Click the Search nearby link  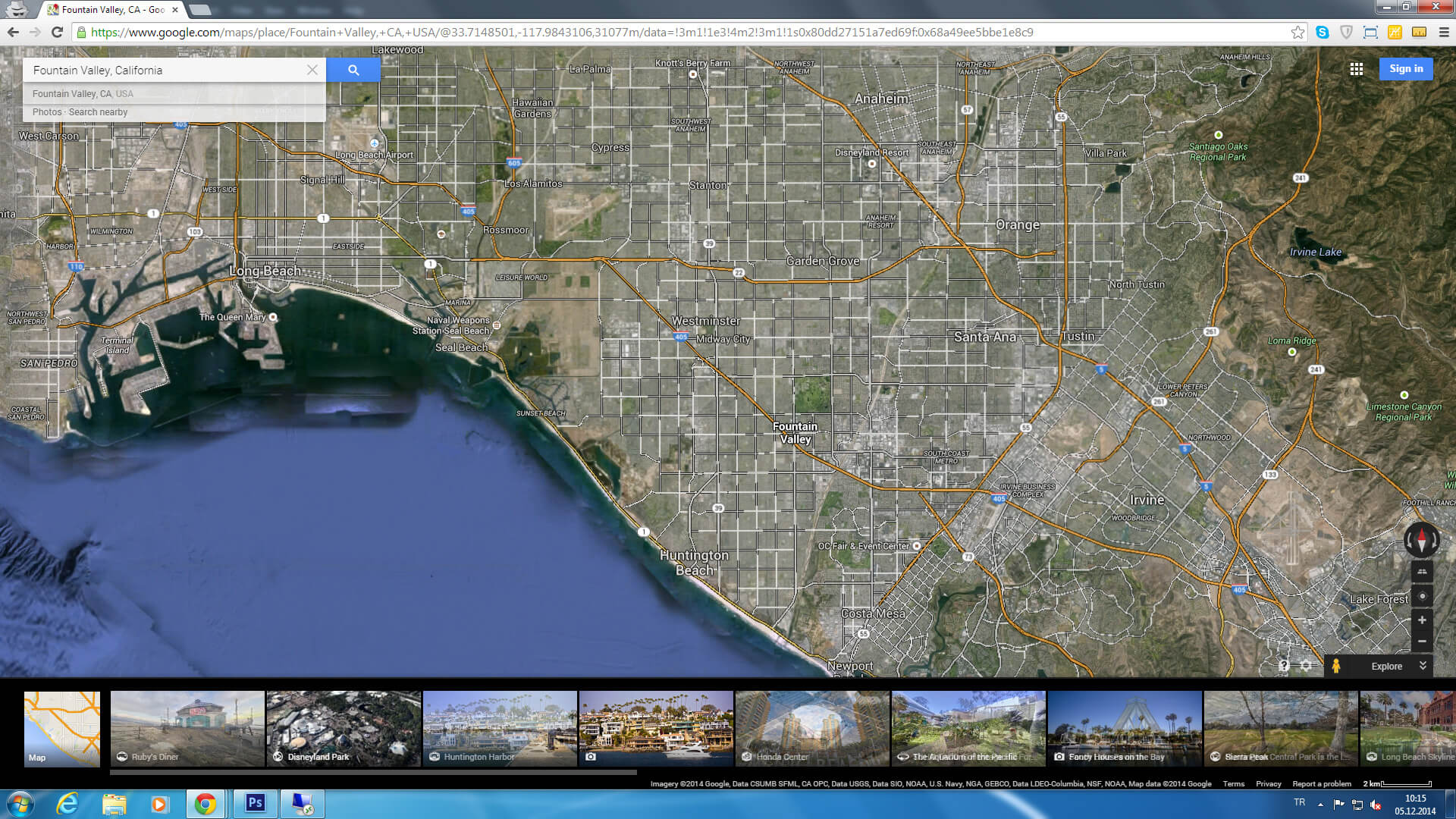[x=98, y=112]
